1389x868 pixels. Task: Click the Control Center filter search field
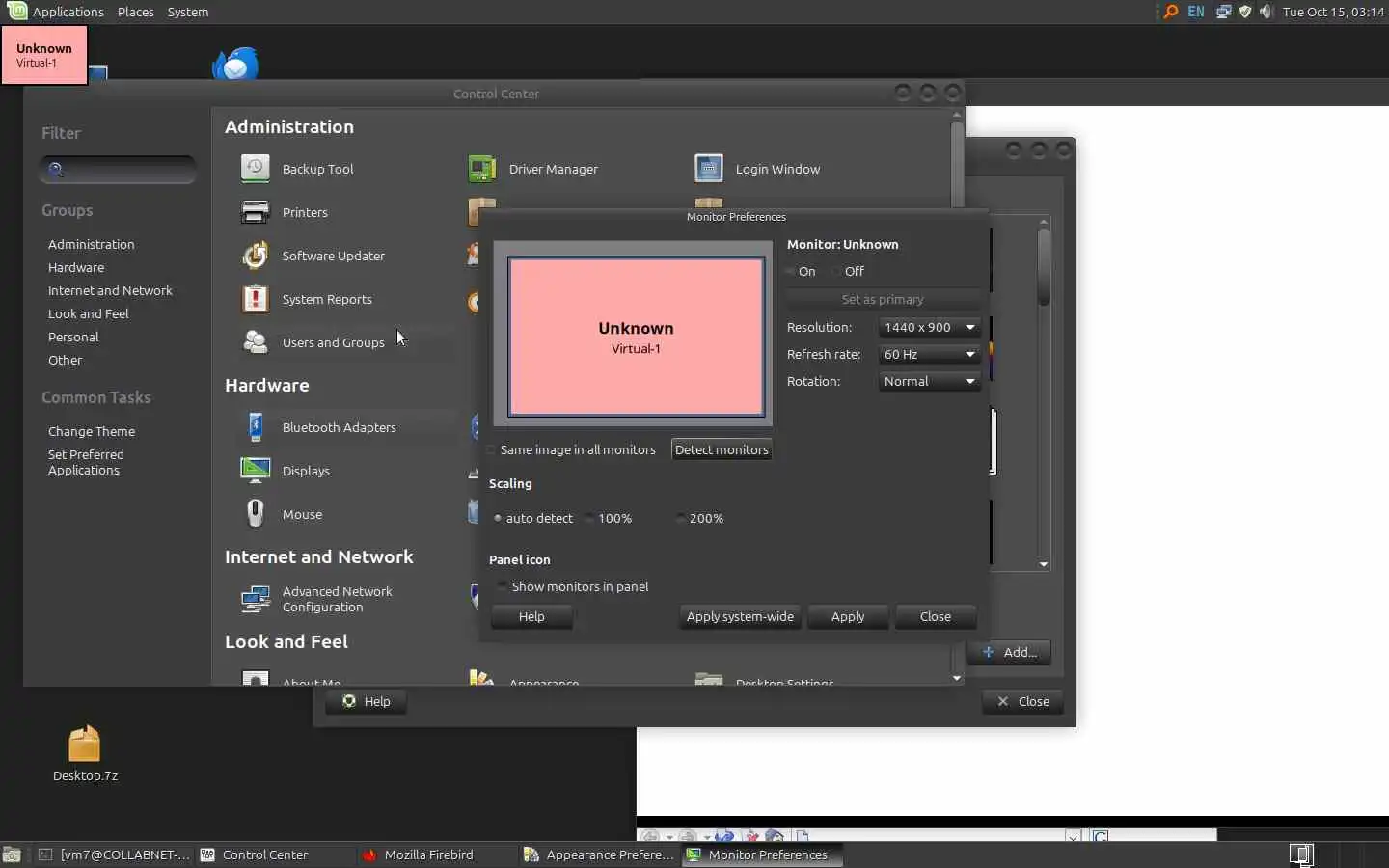[118, 170]
